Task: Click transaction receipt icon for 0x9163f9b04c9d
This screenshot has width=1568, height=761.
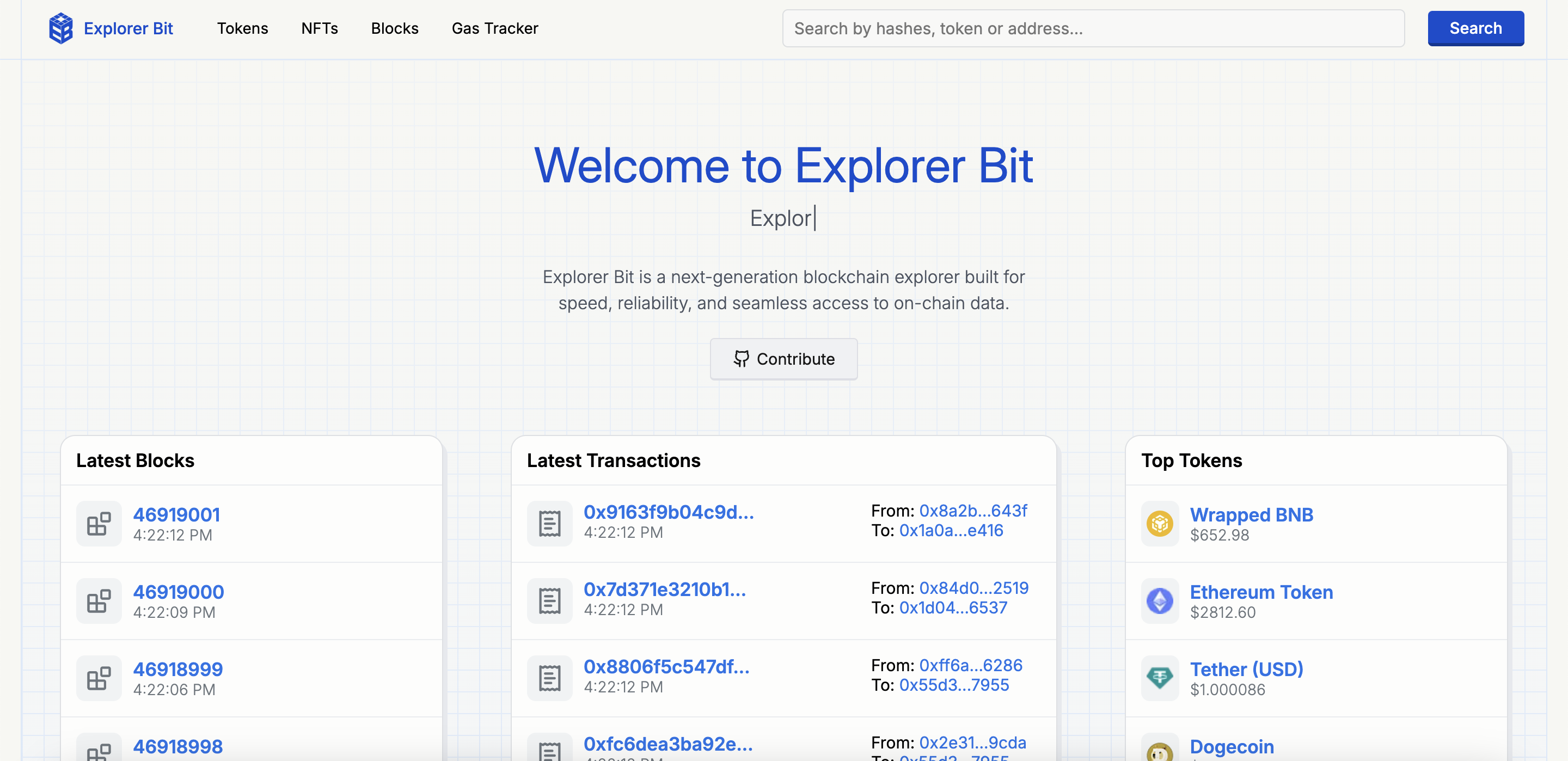Action: click(549, 524)
